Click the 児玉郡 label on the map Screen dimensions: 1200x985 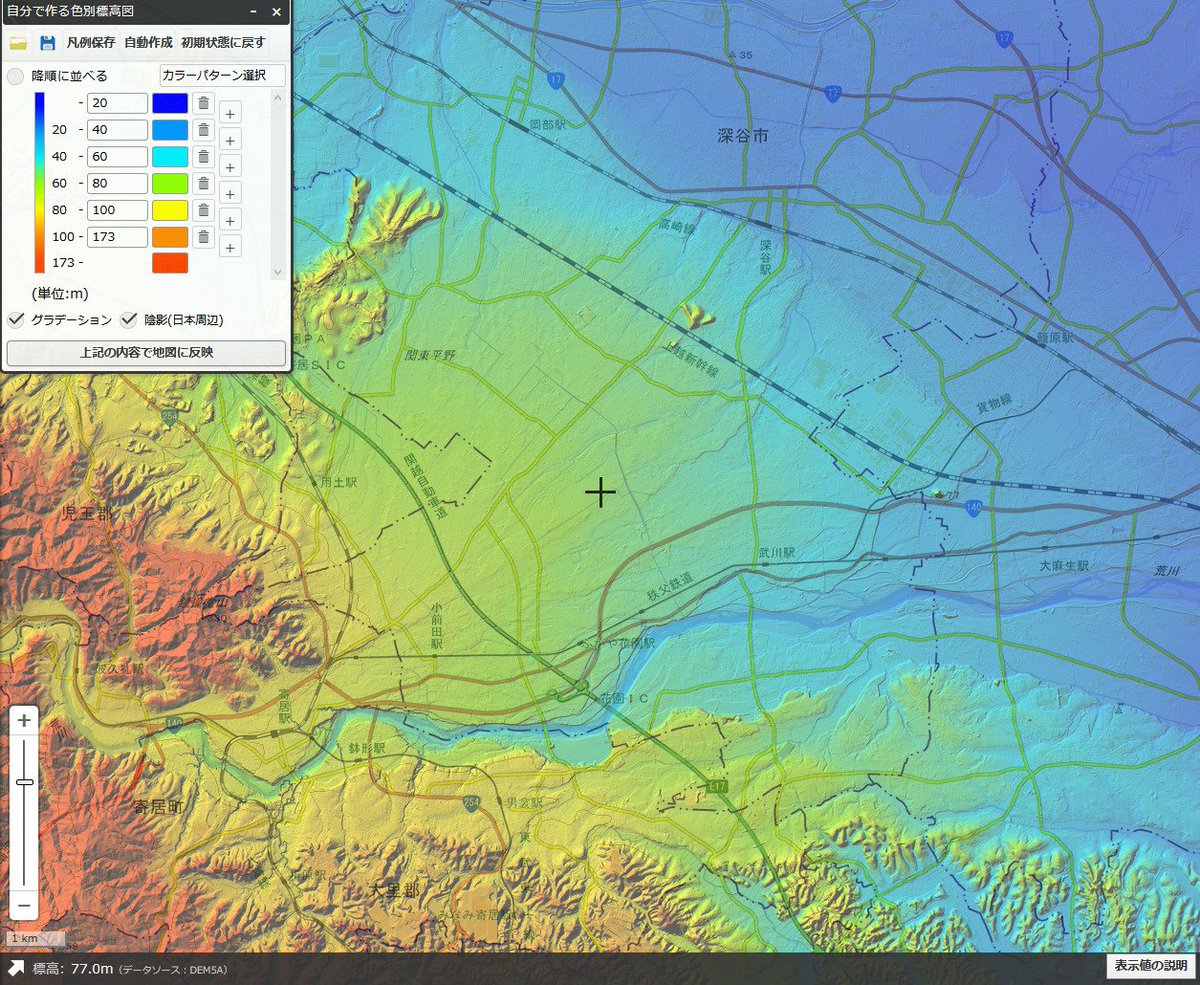89,514
